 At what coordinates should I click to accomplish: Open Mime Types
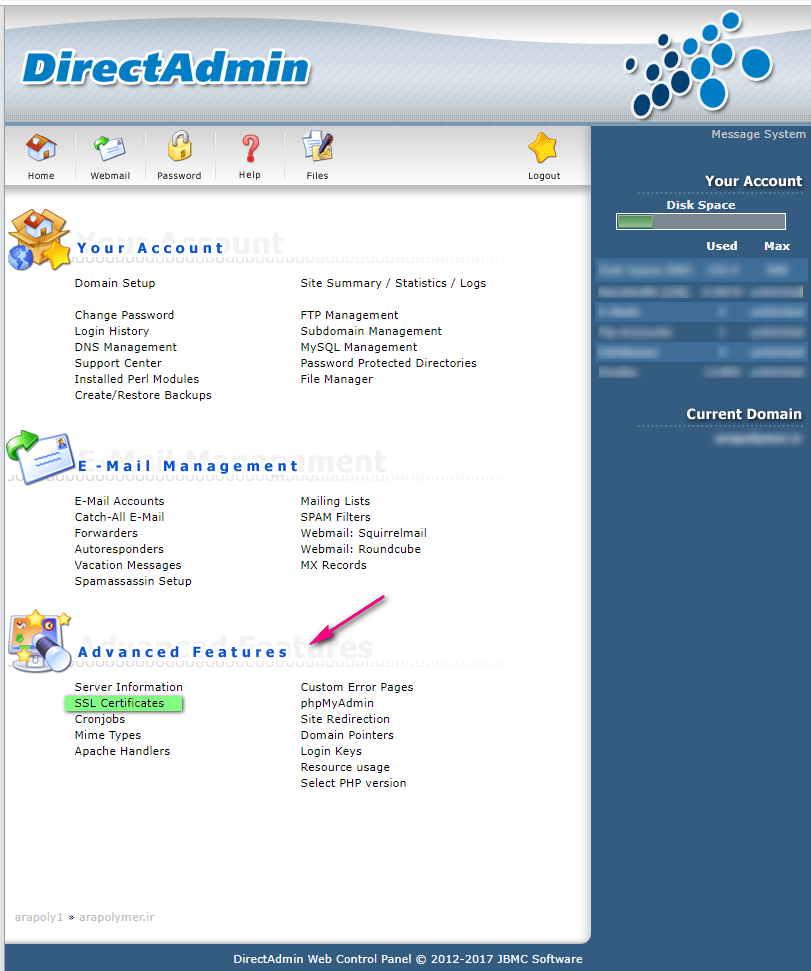(108, 735)
